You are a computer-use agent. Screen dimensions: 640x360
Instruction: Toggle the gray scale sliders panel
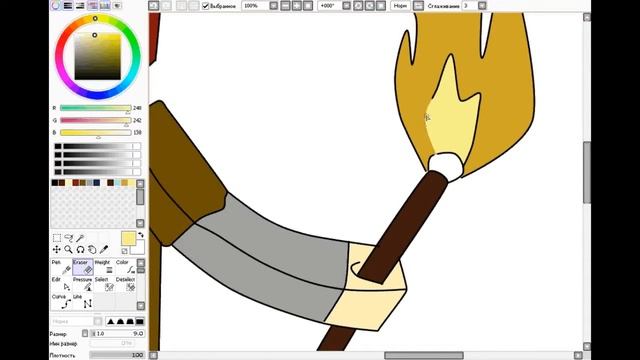point(80,5)
